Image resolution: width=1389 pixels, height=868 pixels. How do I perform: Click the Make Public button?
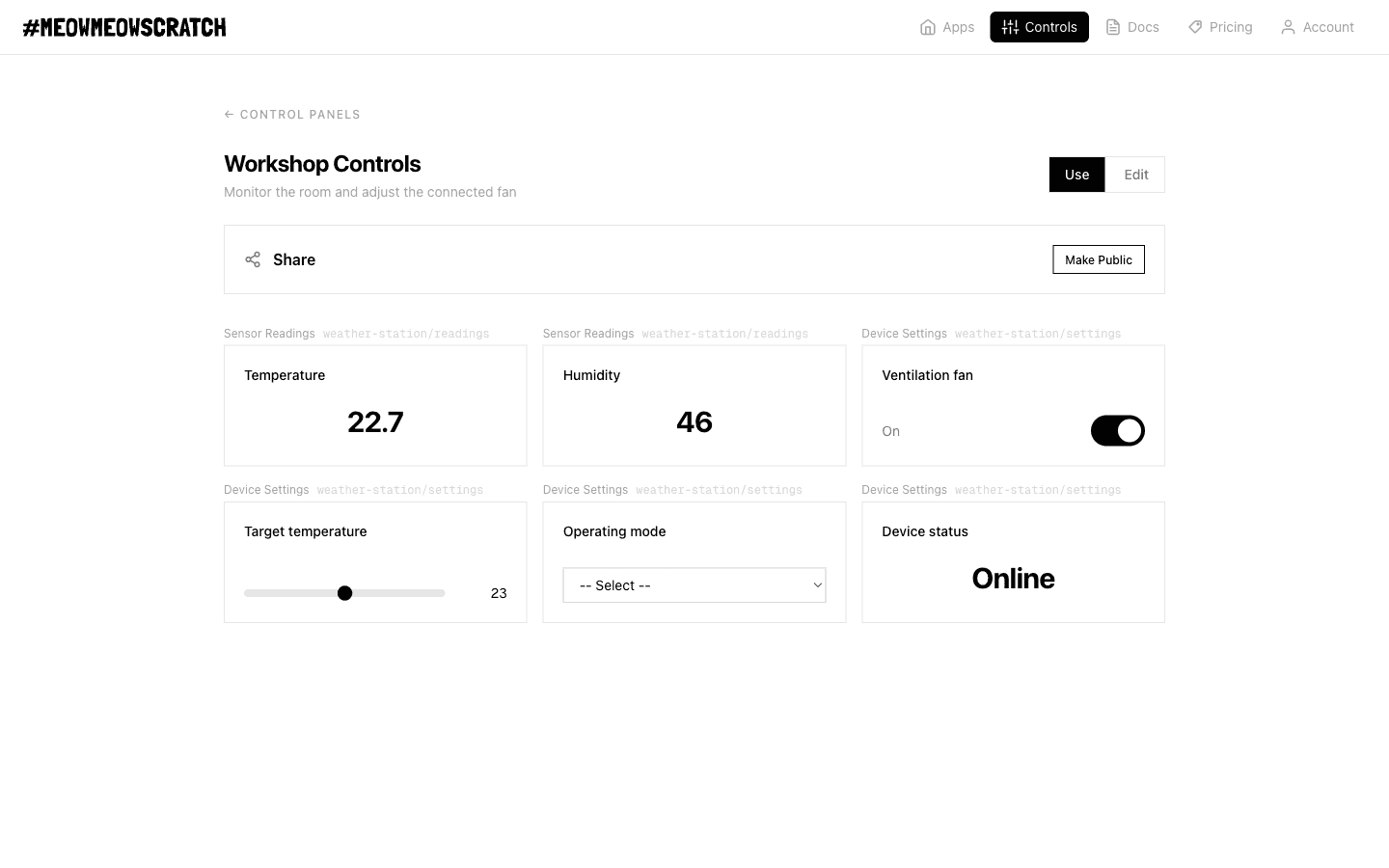[1099, 259]
